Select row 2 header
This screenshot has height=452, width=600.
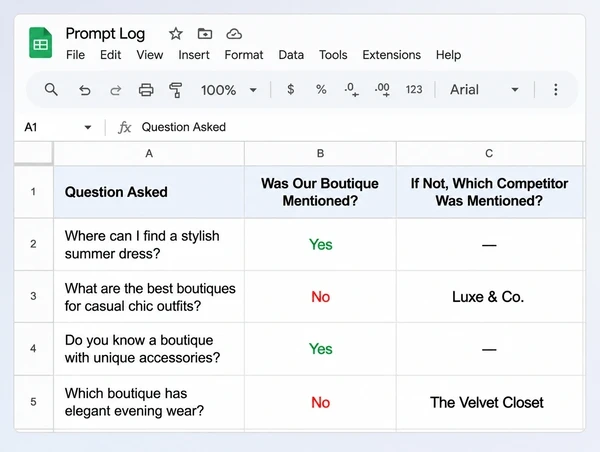pyautogui.click(x=34, y=244)
